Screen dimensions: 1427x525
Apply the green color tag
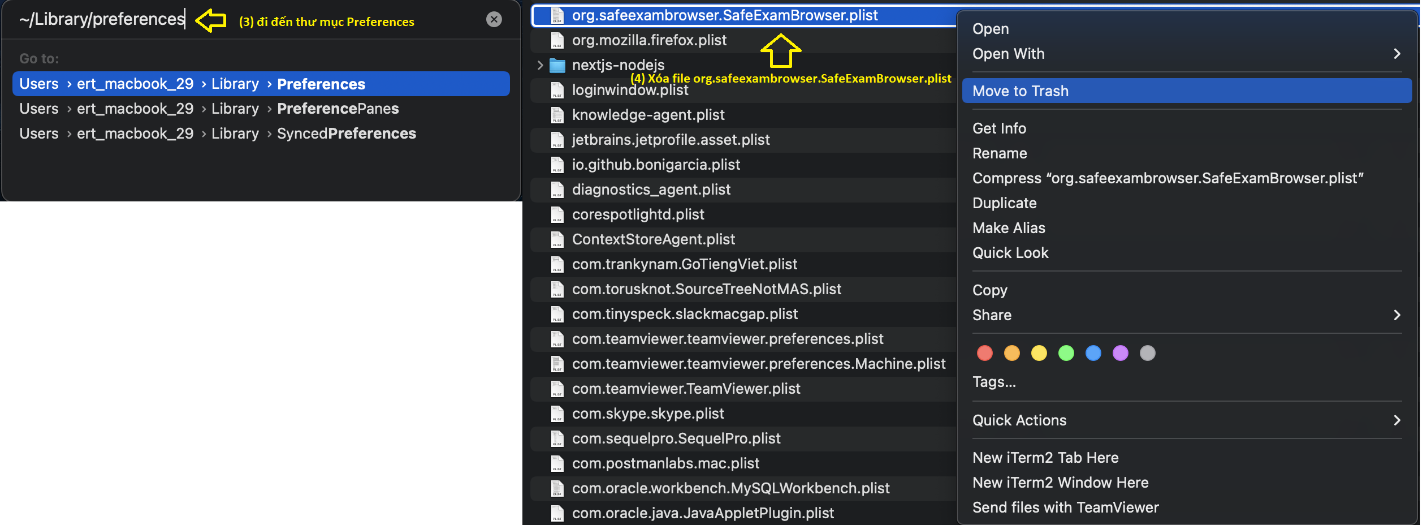(1066, 353)
